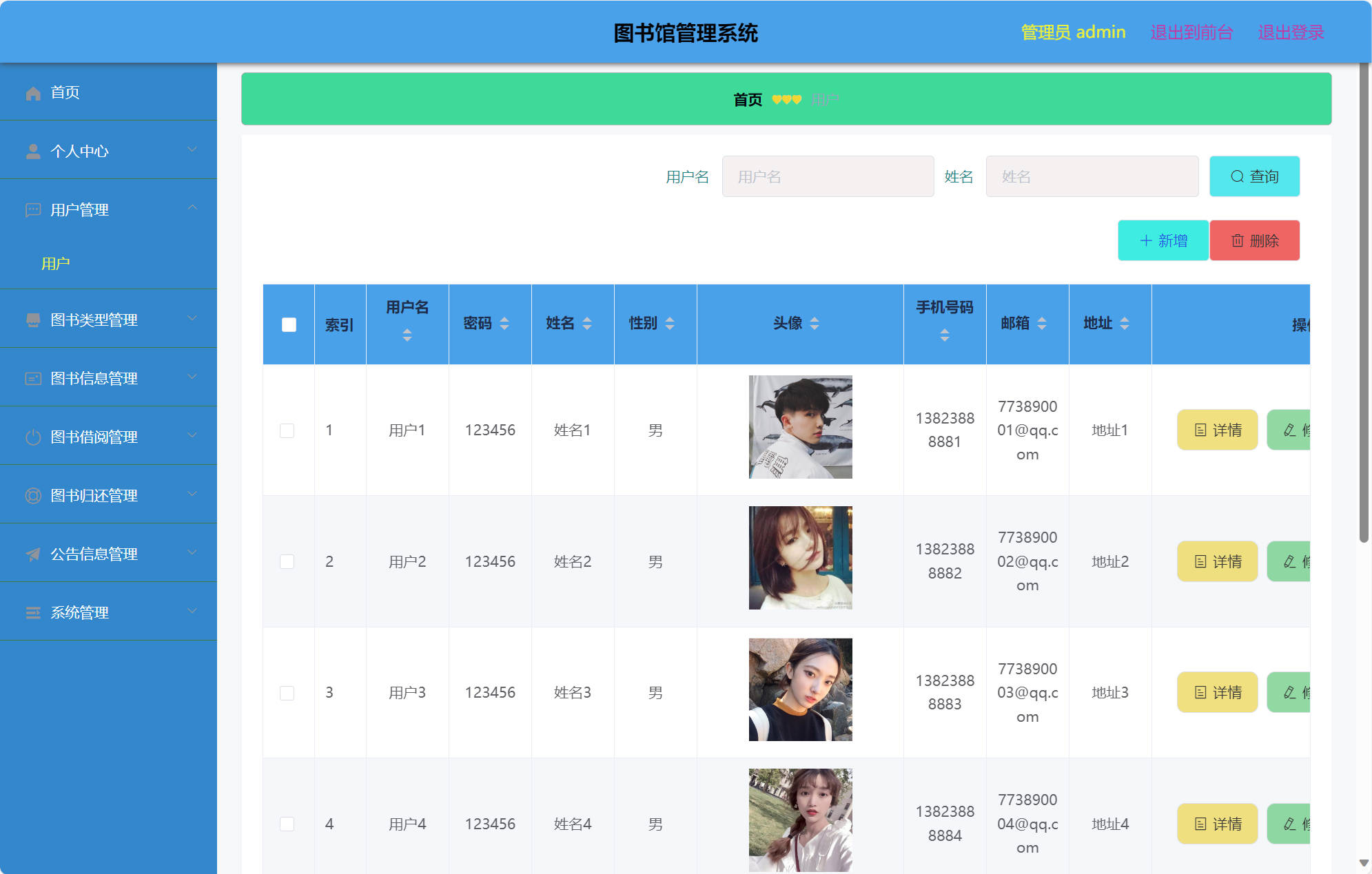The height and width of the screenshot is (874, 1372).
Task: Click inside the 姓名 search input field
Action: [1092, 176]
